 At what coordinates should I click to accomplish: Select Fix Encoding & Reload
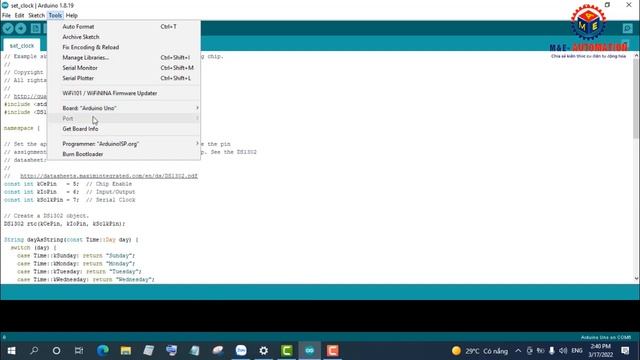click(x=124, y=47)
